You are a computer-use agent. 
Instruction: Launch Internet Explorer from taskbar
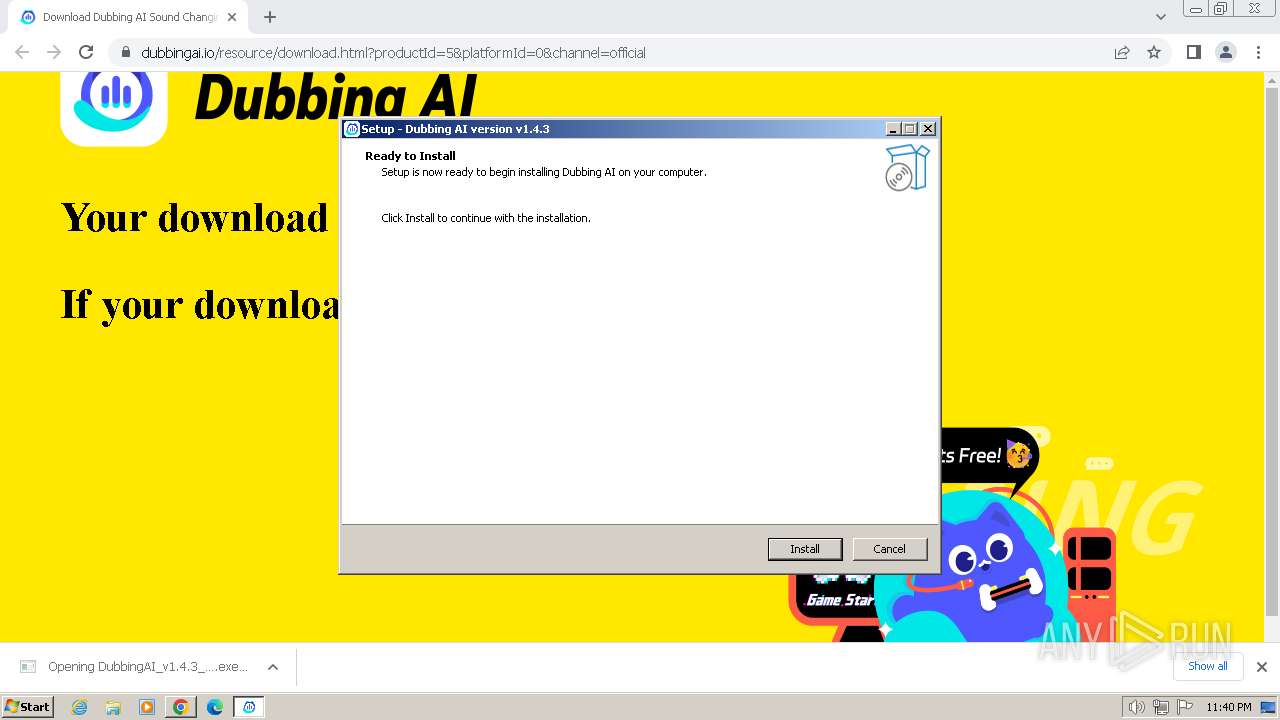pos(80,707)
